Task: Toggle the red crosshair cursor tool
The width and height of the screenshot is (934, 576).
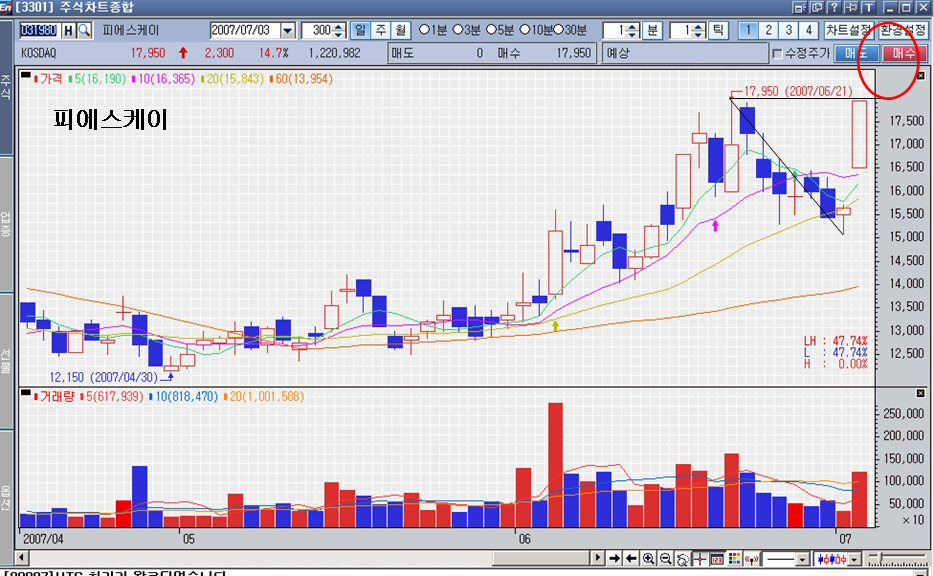Action: (x=700, y=559)
